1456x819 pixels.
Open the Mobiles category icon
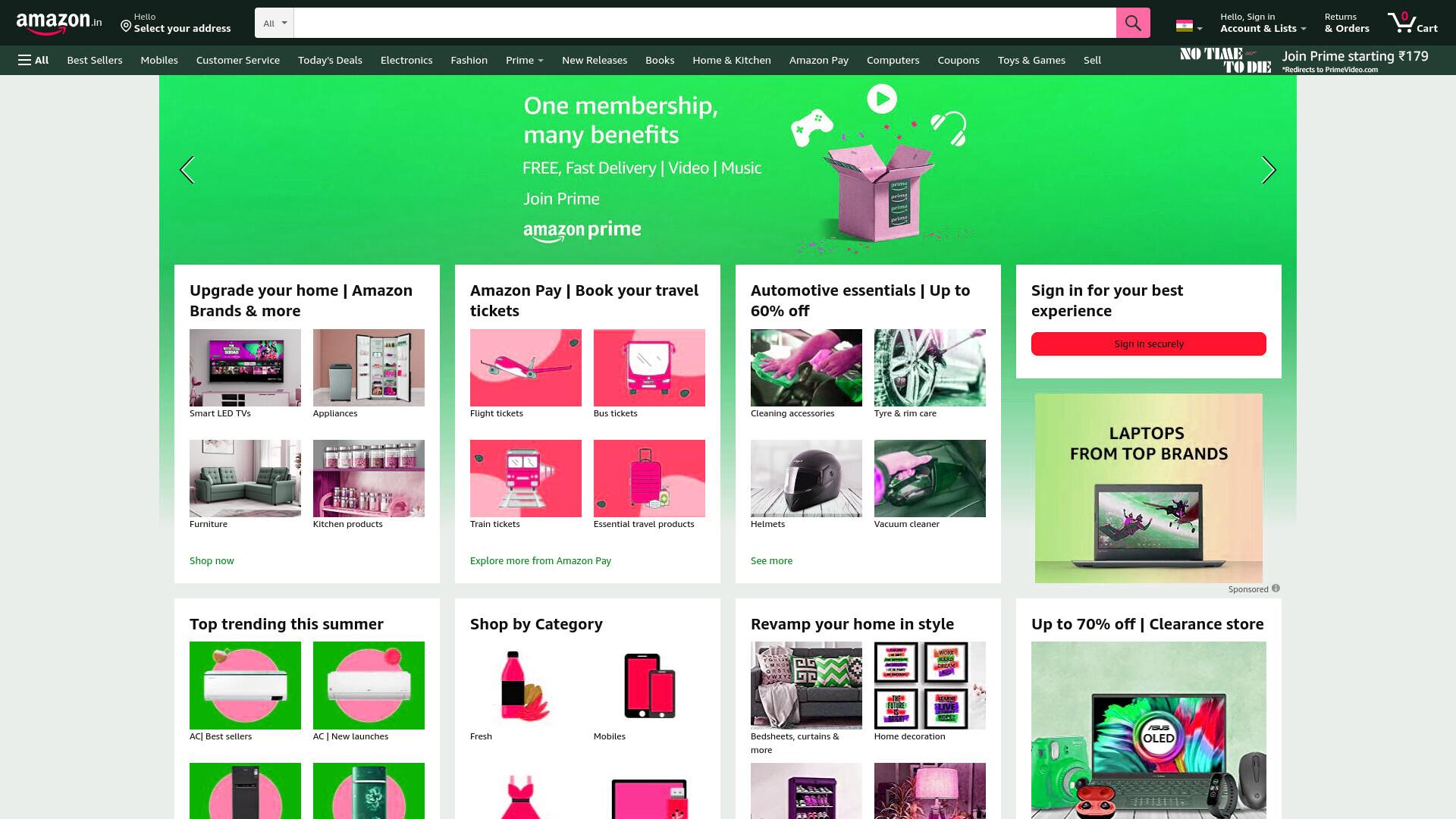[x=649, y=686]
